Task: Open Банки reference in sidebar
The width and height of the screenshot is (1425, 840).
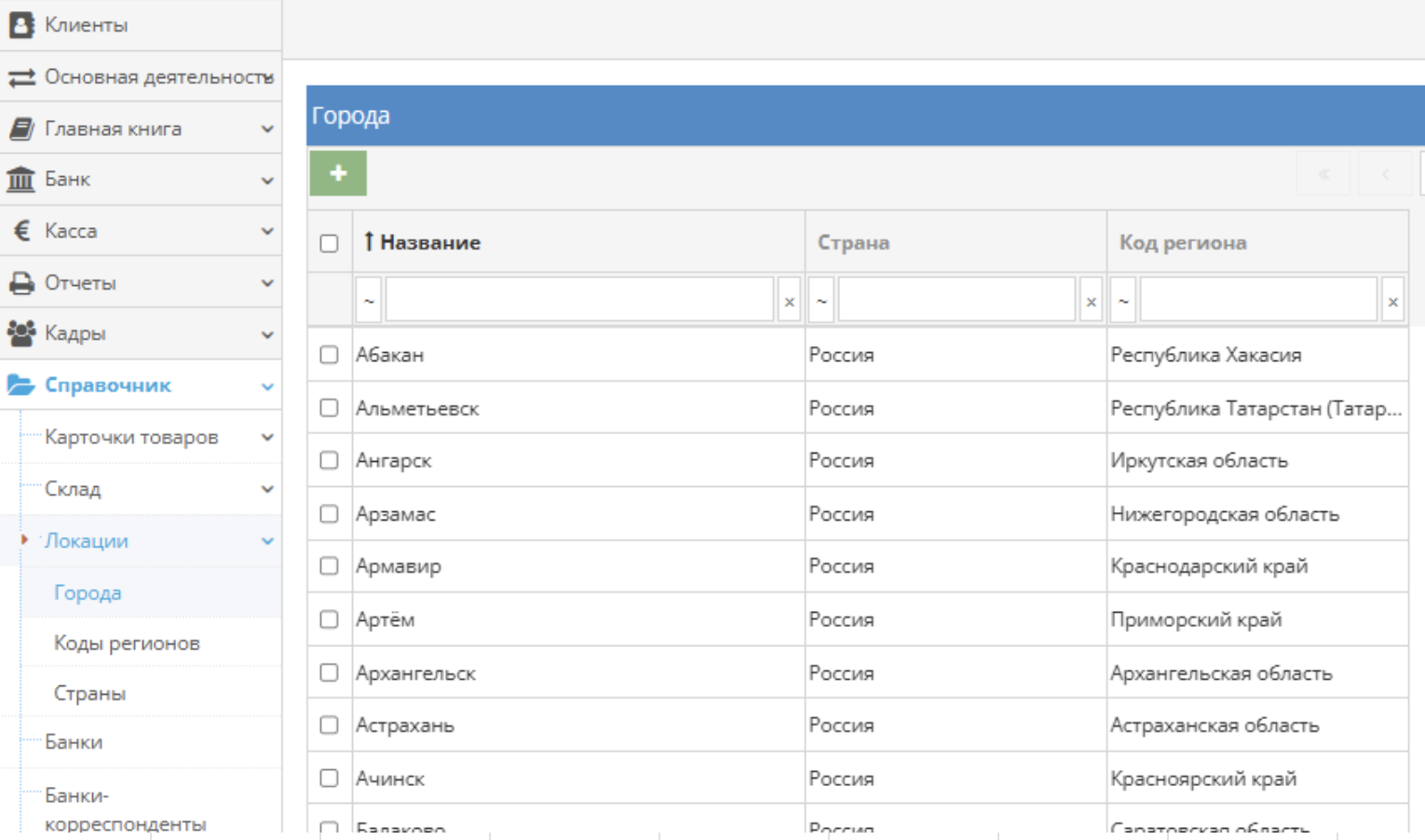Action: tap(74, 742)
